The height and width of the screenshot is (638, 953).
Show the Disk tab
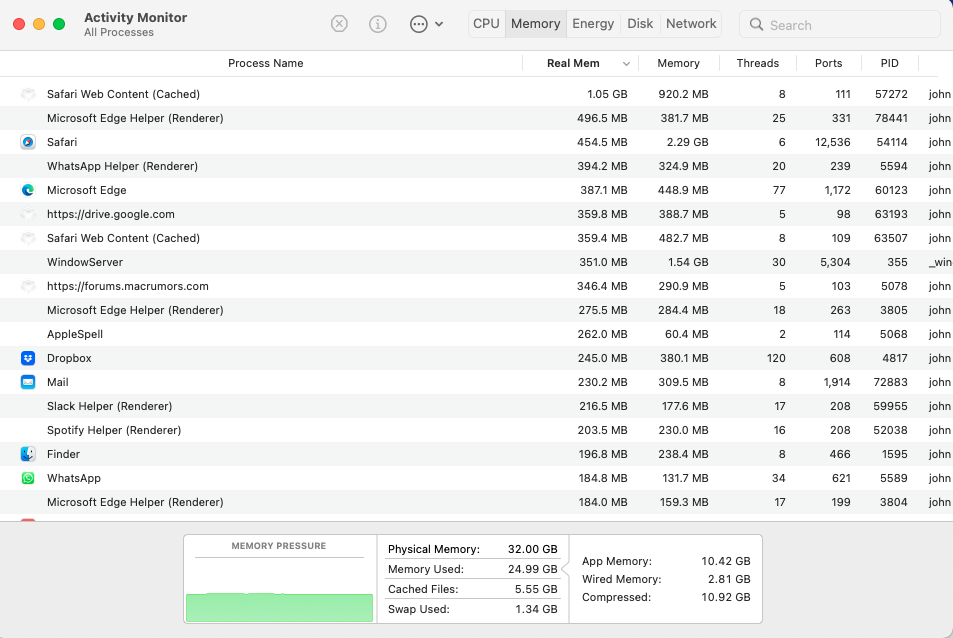640,24
